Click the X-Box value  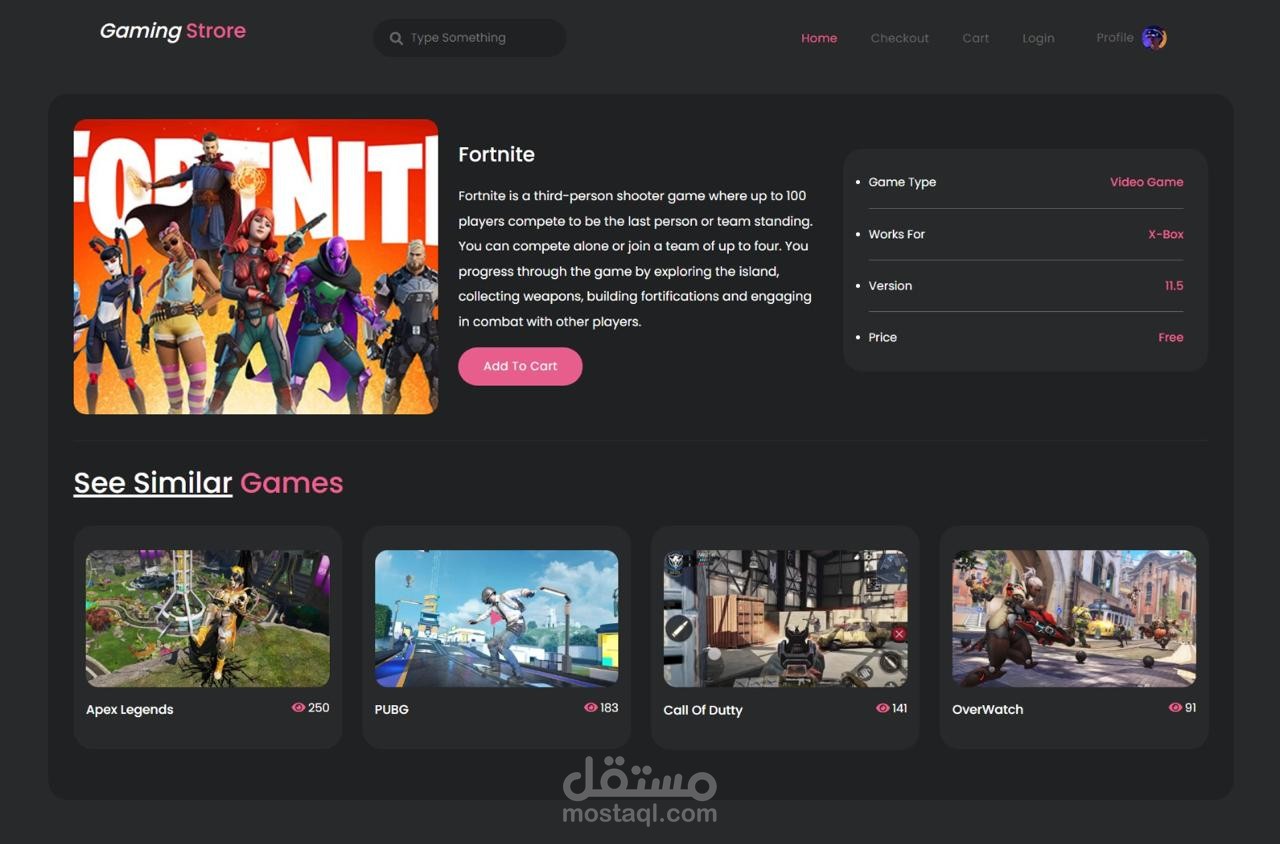pyautogui.click(x=1166, y=234)
